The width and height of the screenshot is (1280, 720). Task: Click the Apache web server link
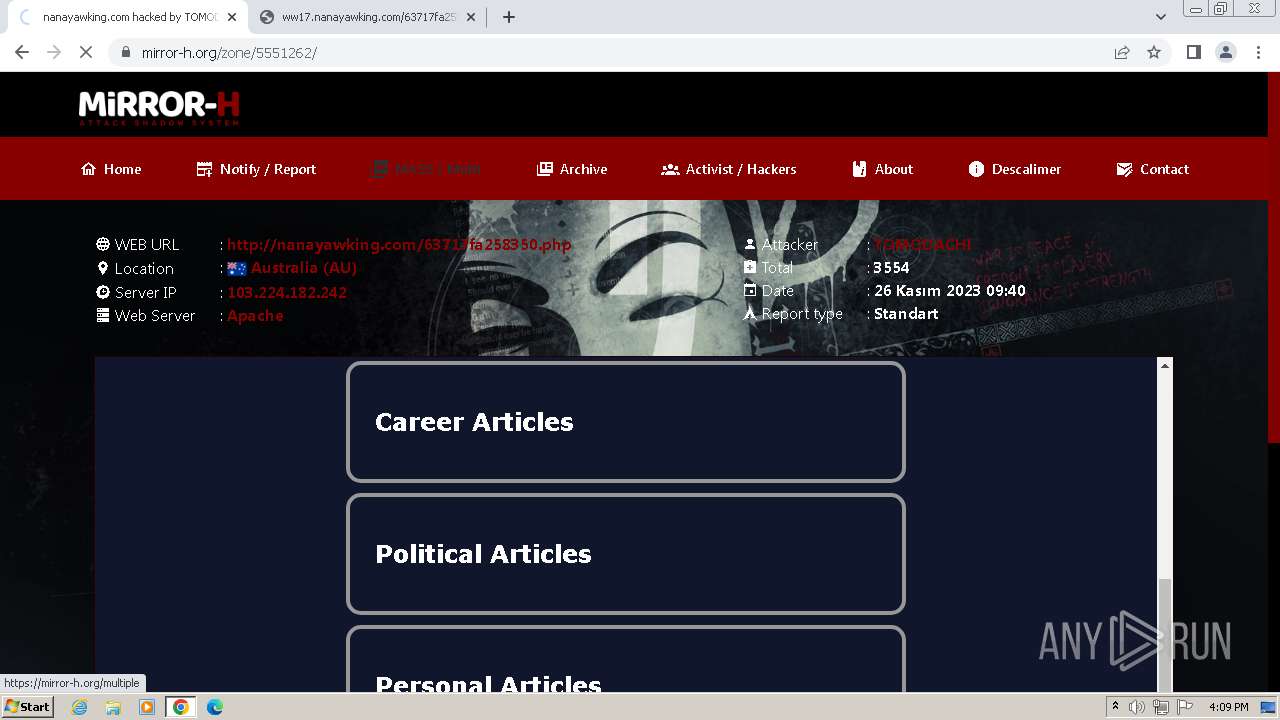tap(255, 315)
